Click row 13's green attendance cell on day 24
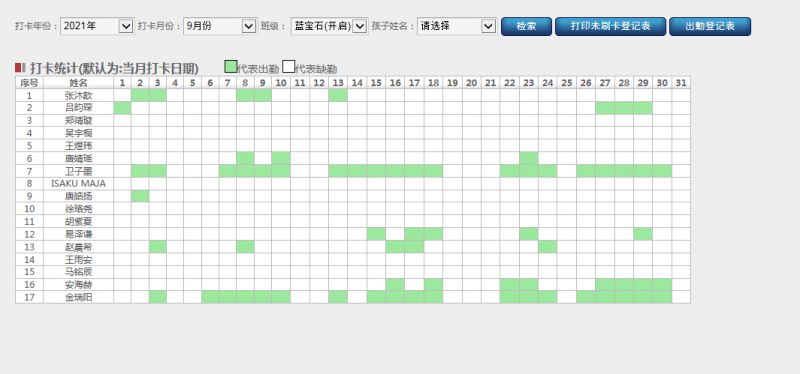The height and width of the screenshot is (374, 800). 547,246
